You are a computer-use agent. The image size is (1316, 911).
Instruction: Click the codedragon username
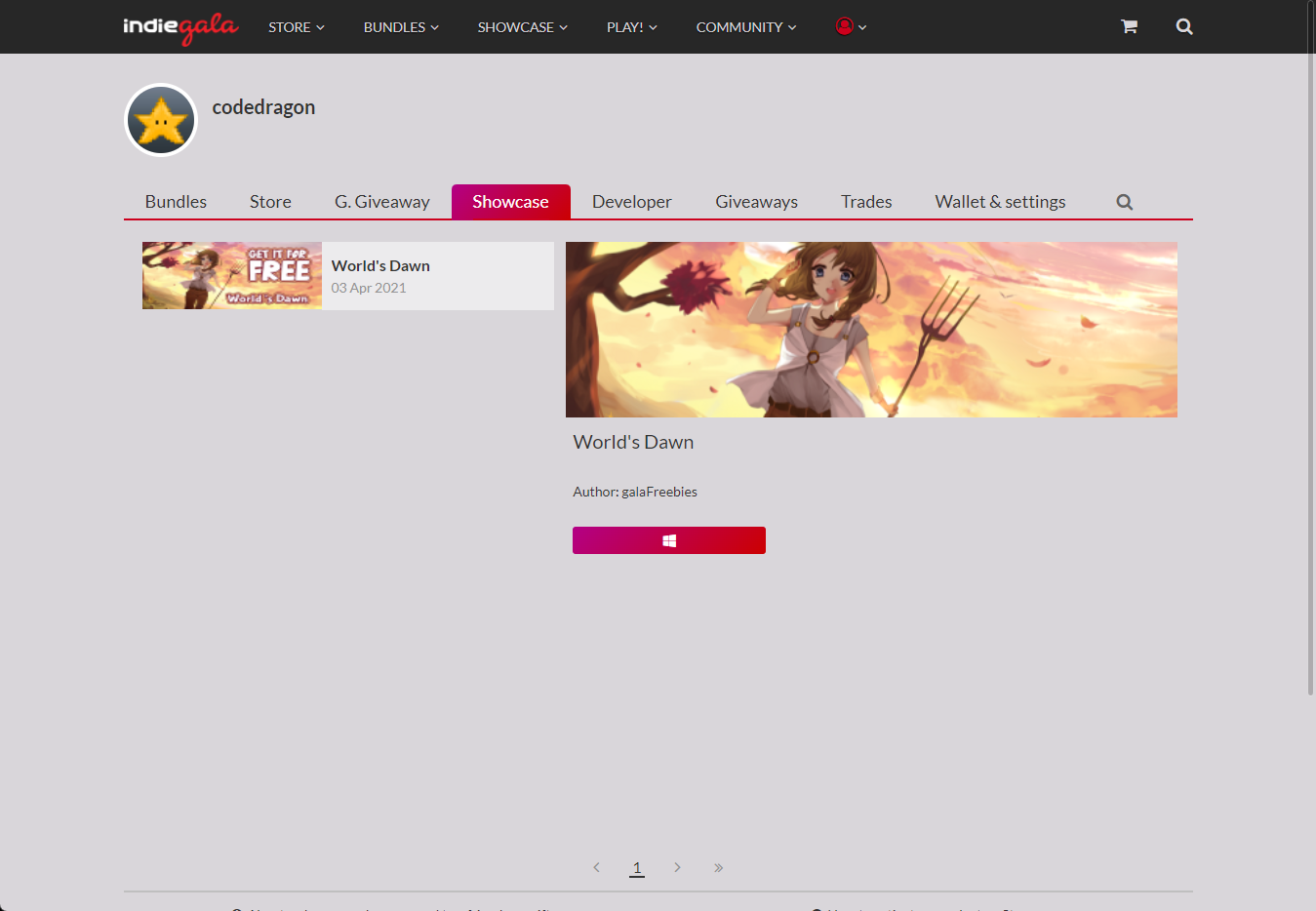263,107
